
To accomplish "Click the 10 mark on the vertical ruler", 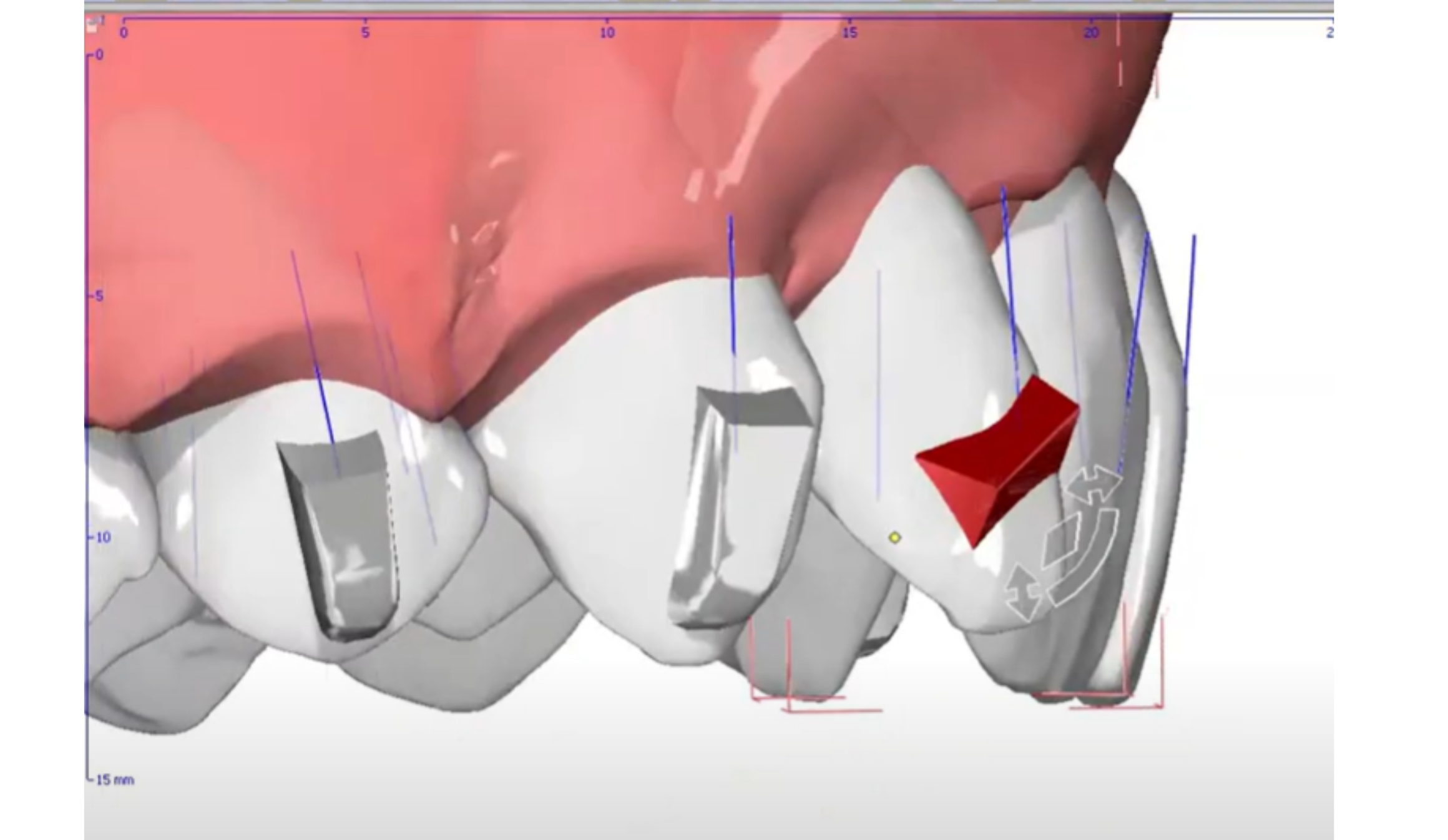I will [x=102, y=537].
